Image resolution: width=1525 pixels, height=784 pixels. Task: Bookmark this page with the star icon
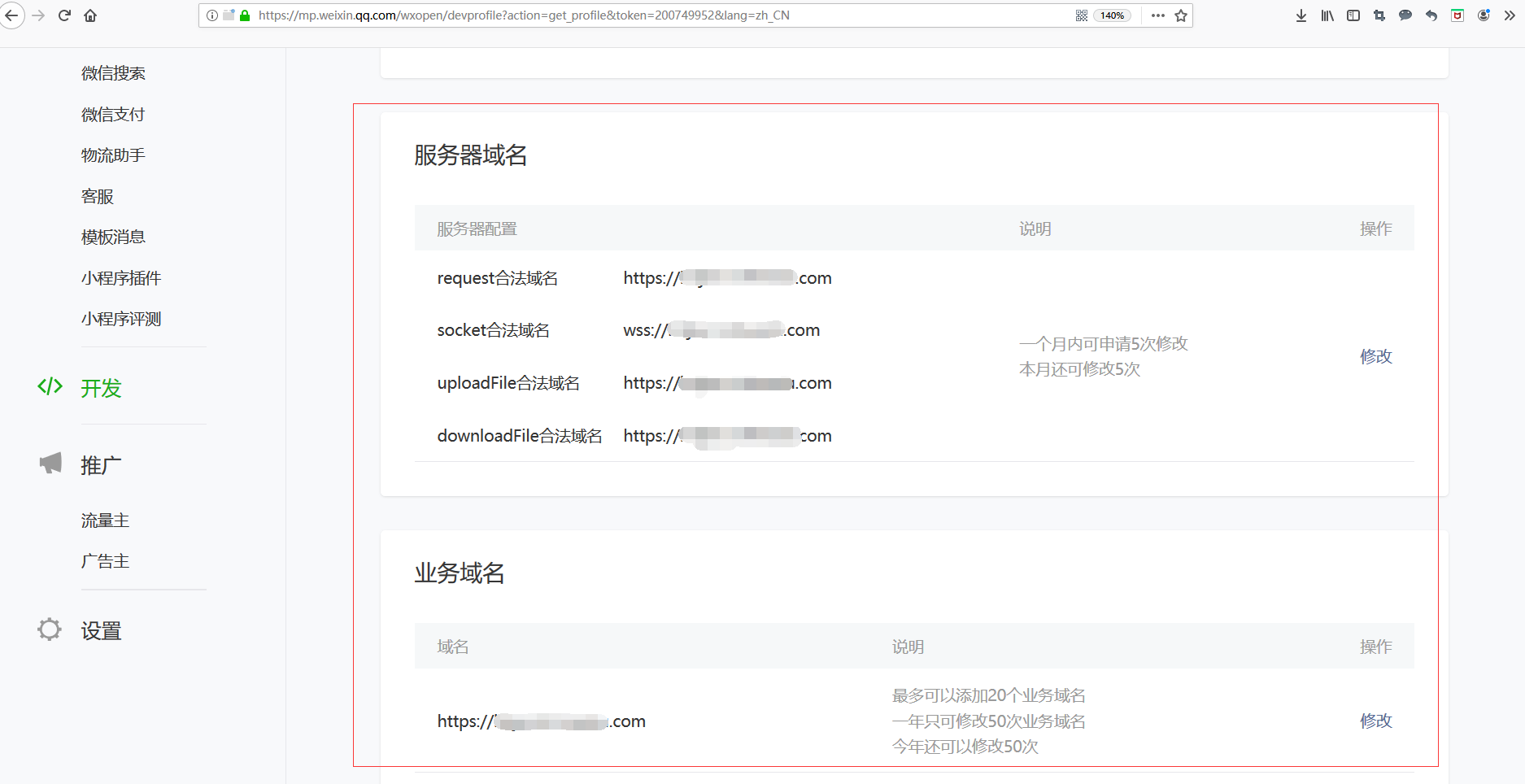click(x=1181, y=15)
